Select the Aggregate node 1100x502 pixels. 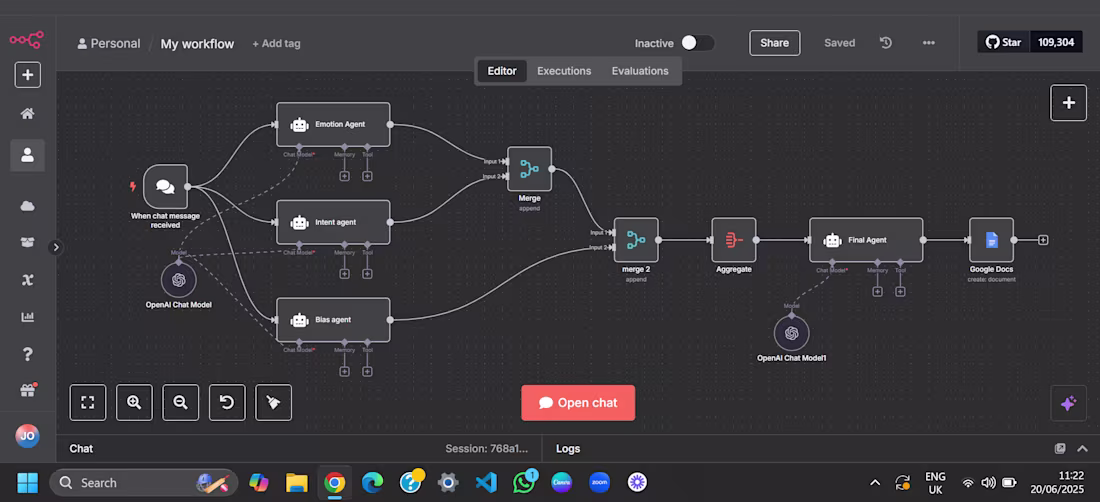[x=734, y=240]
